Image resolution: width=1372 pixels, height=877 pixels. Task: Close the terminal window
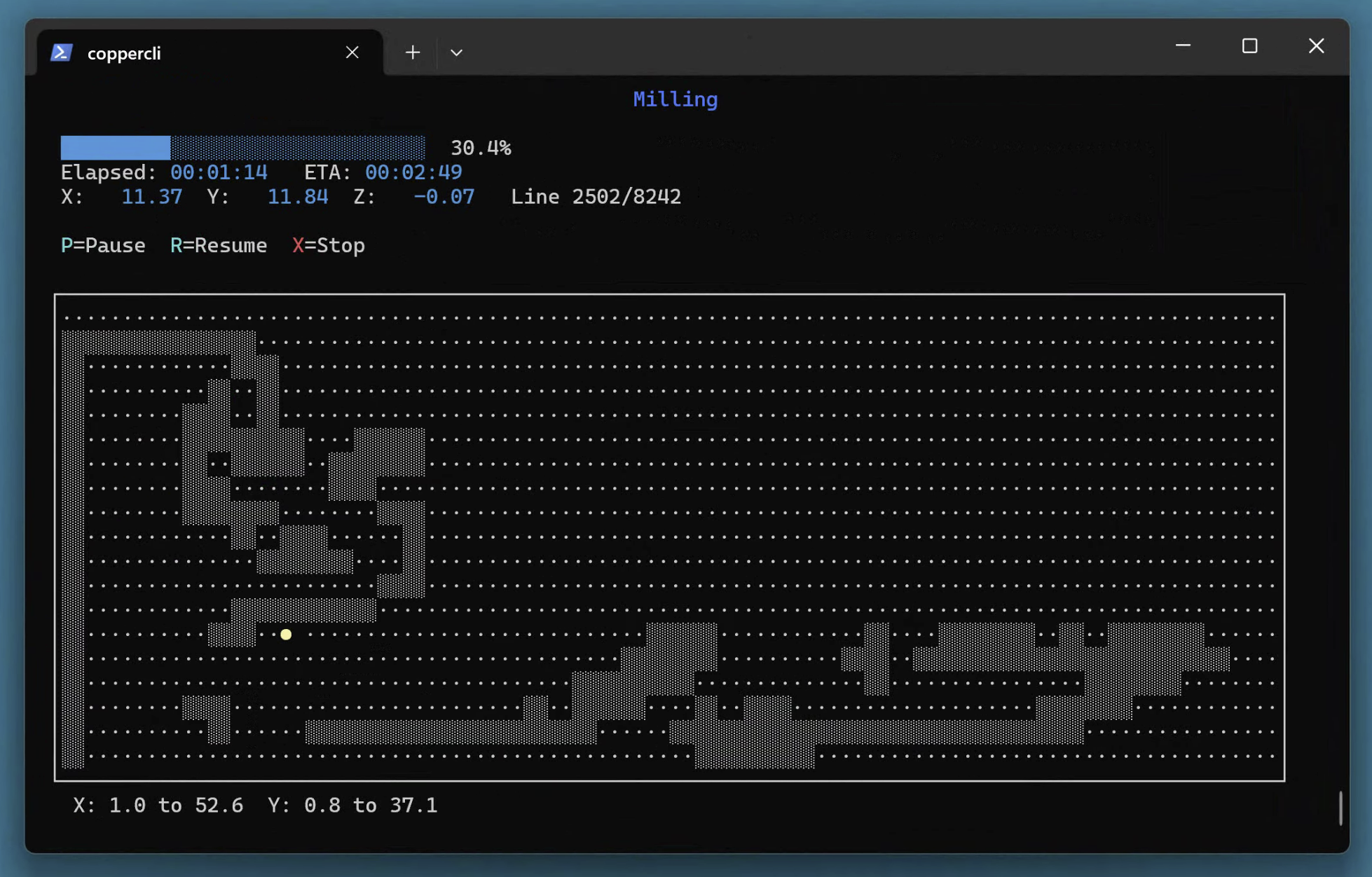1316,46
